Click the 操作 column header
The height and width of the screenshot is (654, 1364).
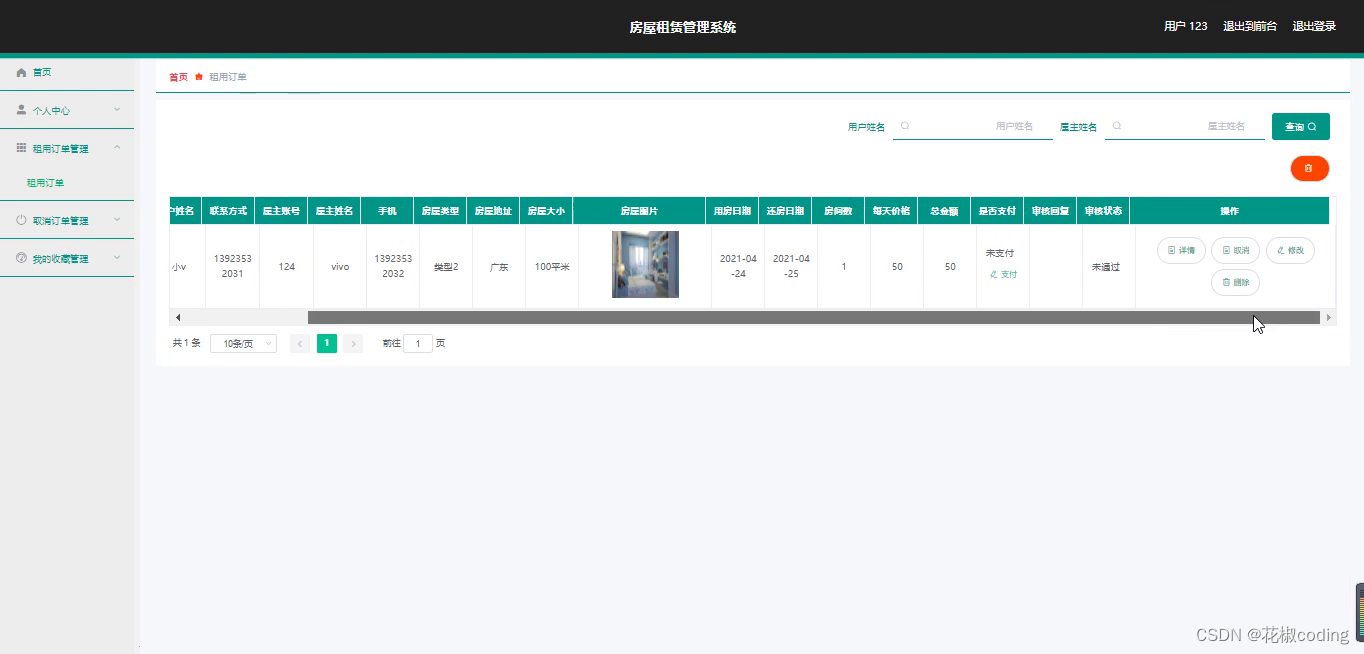pyautogui.click(x=1229, y=211)
